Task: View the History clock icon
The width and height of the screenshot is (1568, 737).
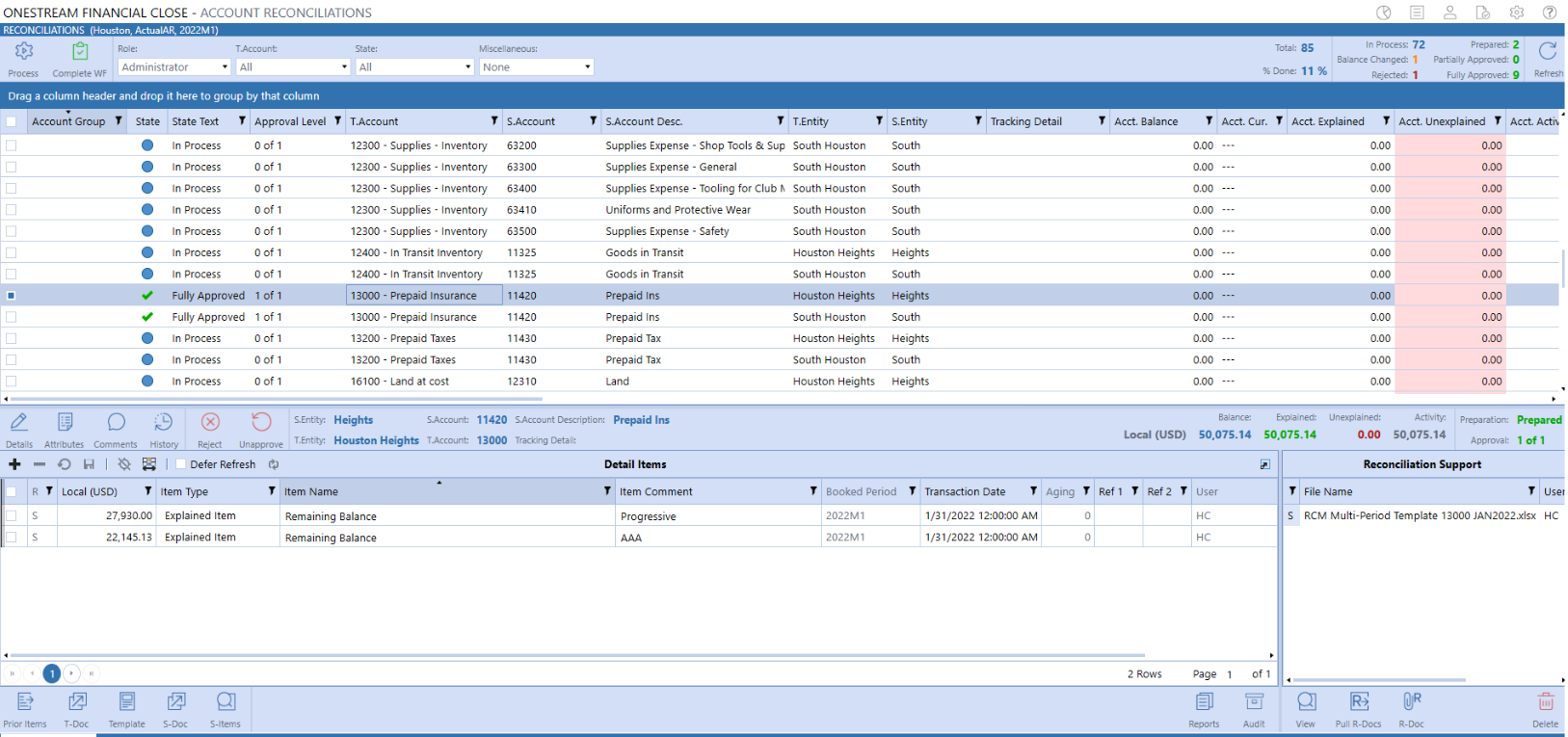Action: point(164,422)
